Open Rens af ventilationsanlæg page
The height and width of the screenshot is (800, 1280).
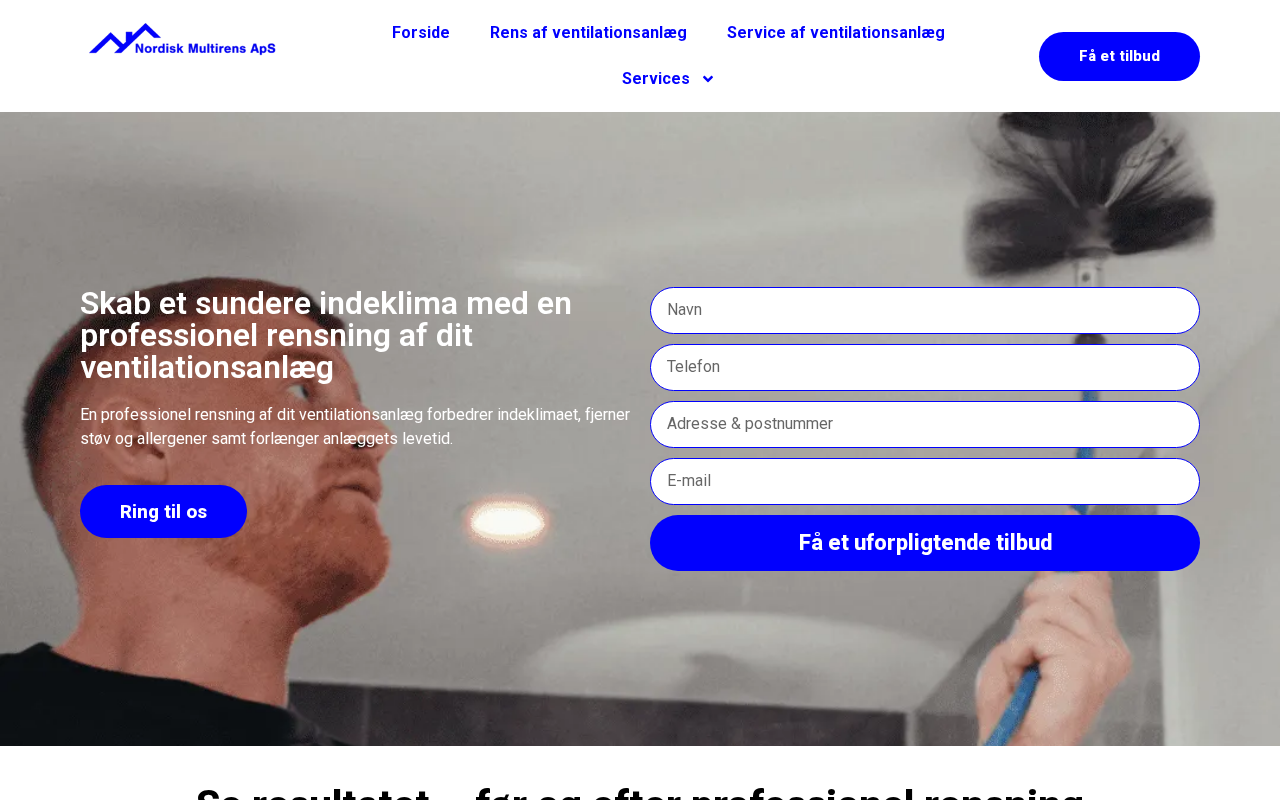pos(588,33)
